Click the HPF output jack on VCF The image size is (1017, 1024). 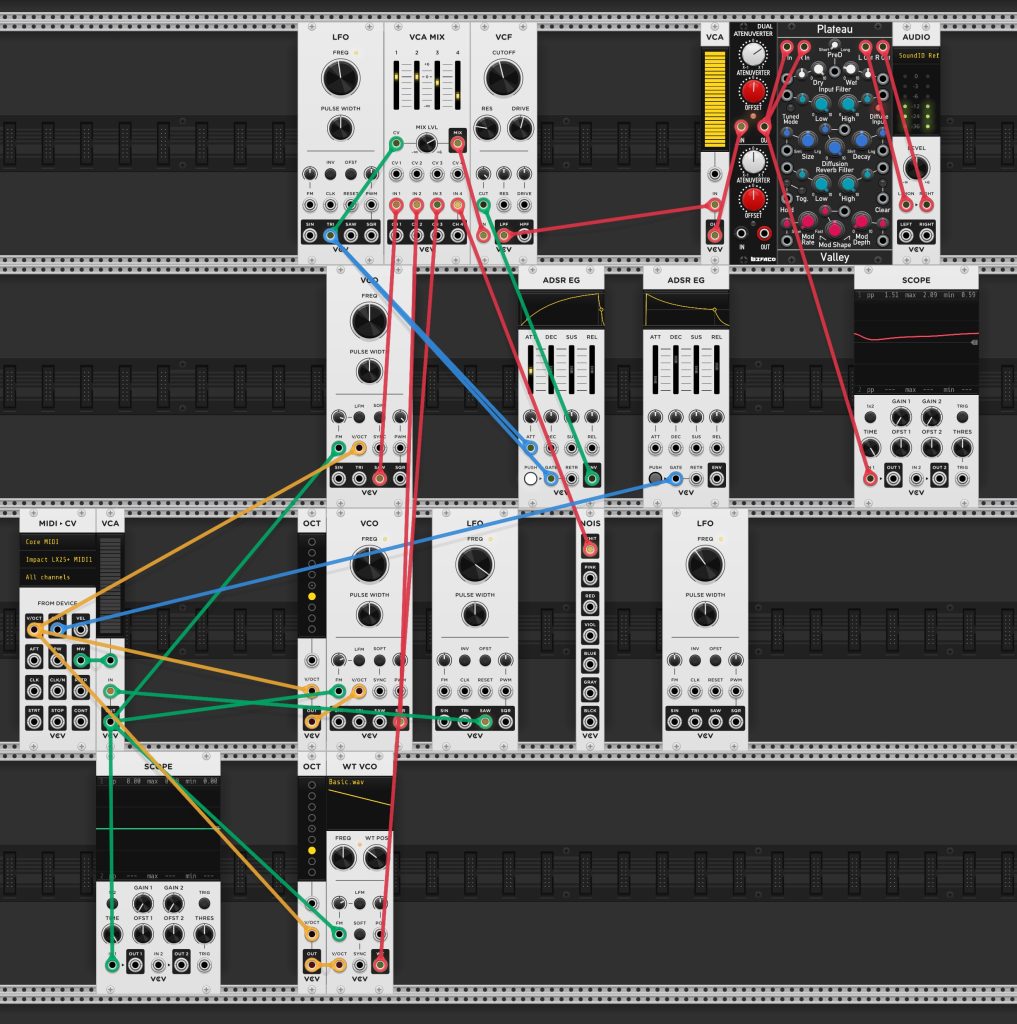click(524, 236)
